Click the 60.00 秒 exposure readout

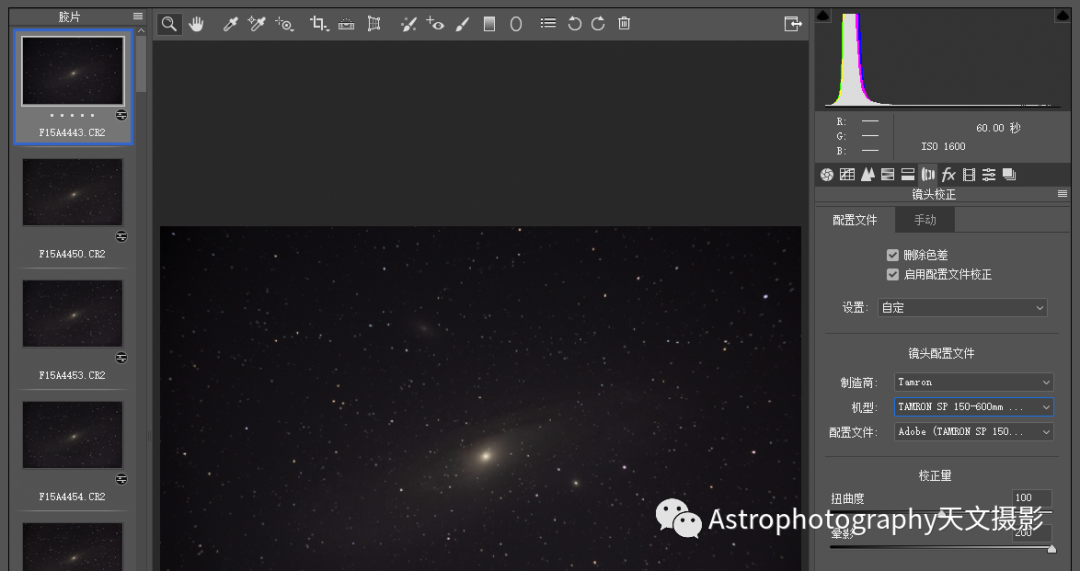tap(998, 128)
